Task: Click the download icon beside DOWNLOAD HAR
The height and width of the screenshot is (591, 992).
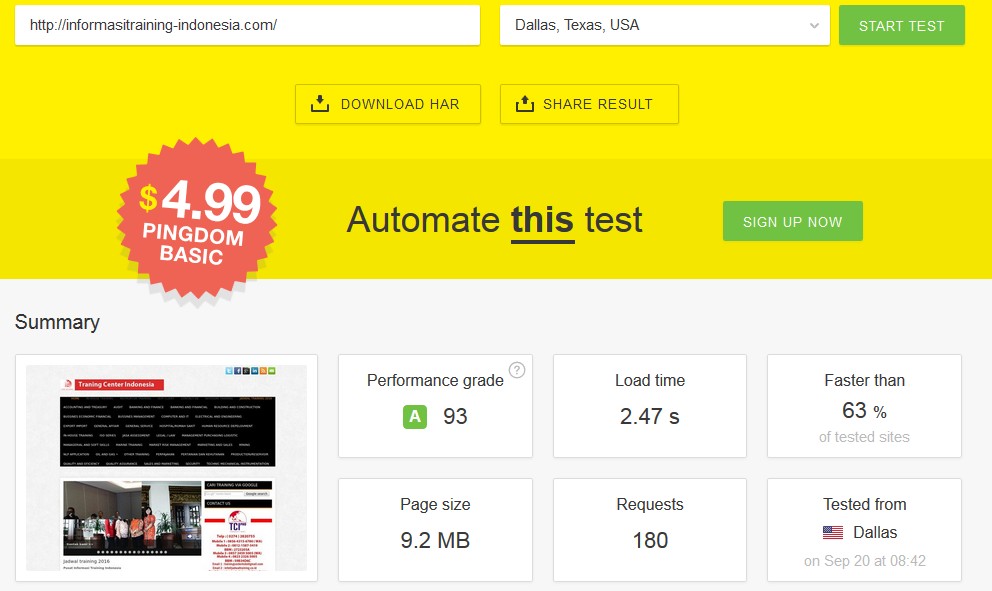Action: coord(320,103)
